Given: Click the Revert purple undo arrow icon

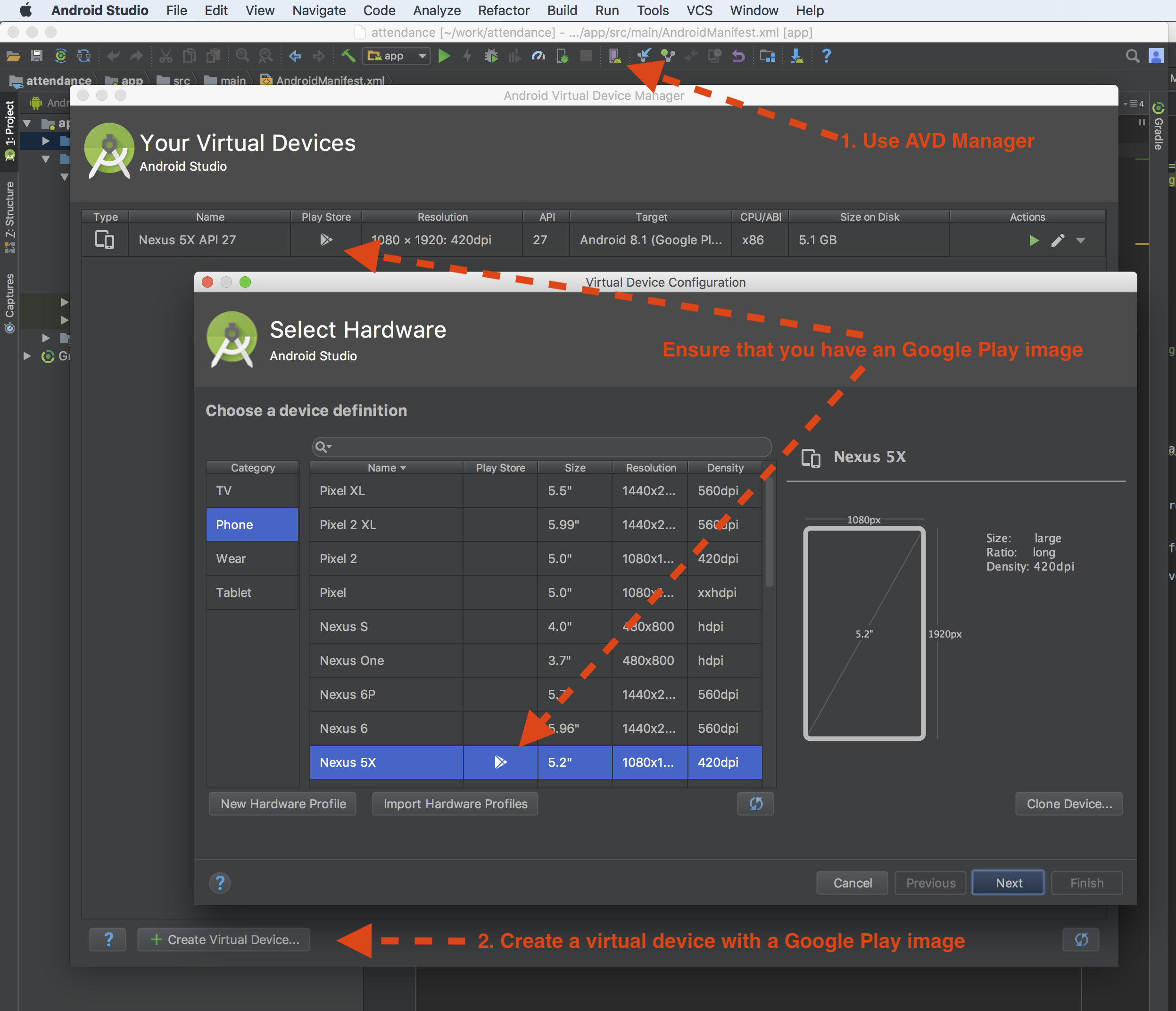Looking at the screenshot, I should click(x=738, y=56).
